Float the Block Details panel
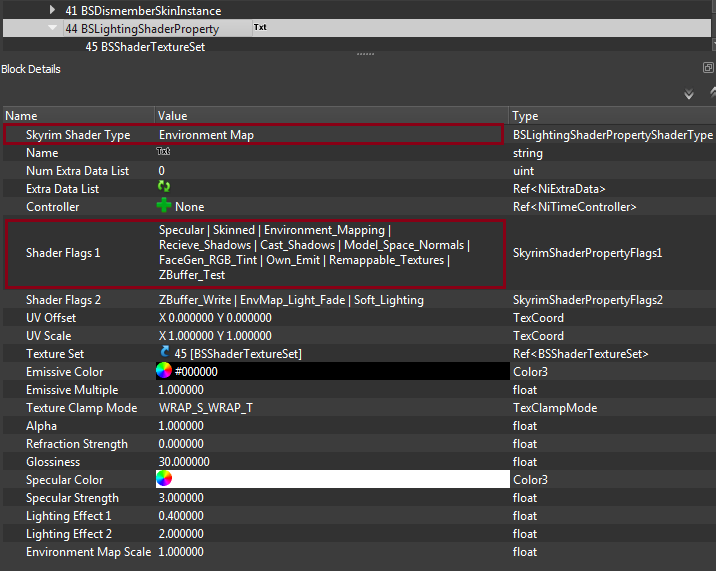 (x=708, y=68)
